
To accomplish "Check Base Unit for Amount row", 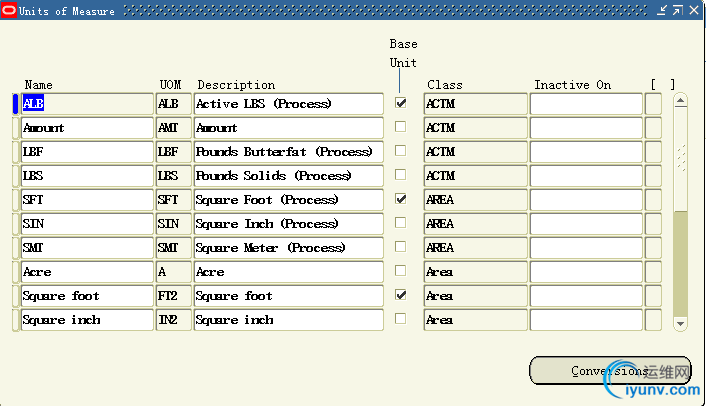I will click(400, 127).
